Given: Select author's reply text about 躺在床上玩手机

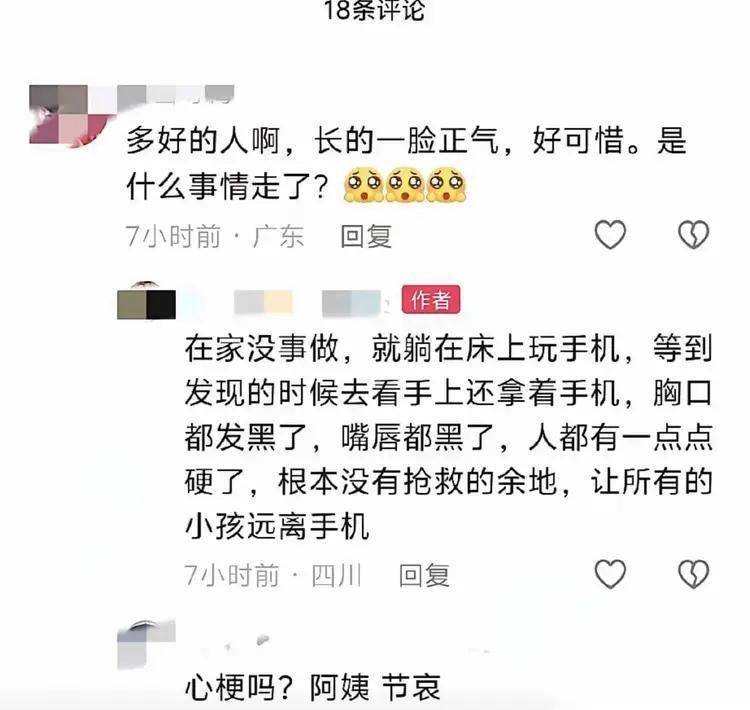Looking at the screenshot, I should [x=449, y=437].
